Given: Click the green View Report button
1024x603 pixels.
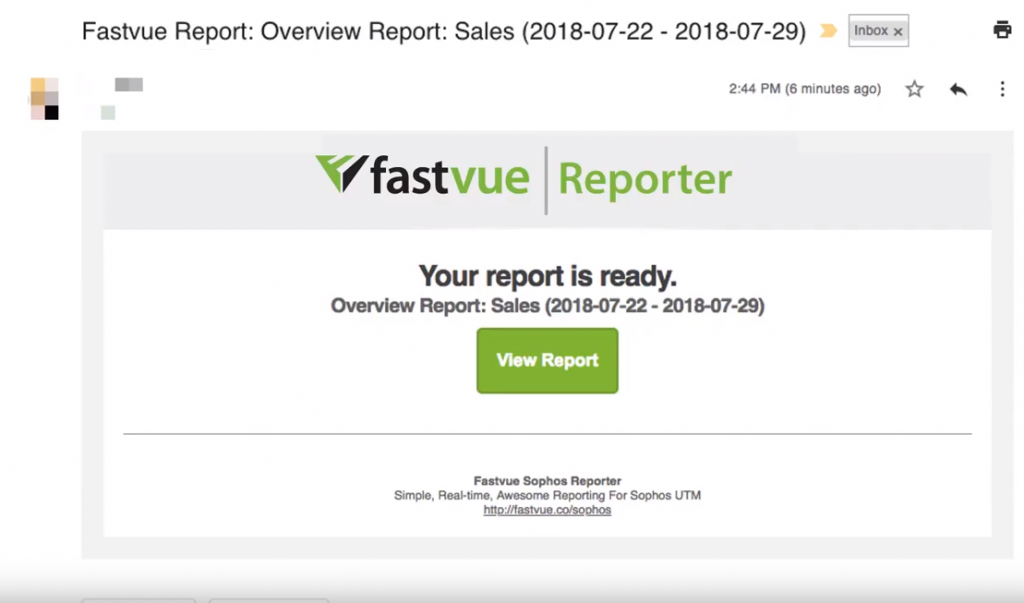Looking at the screenshot, I should coord(547,360).
